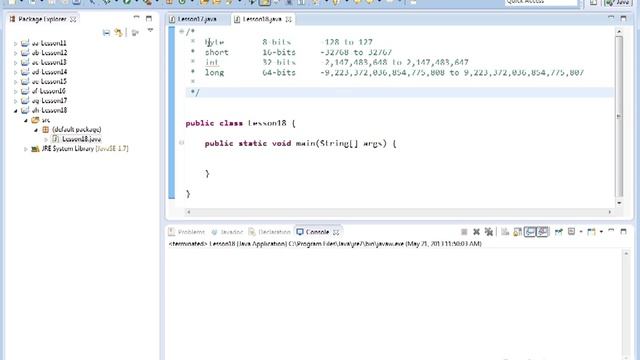Minimize the editor area
Image resolution: width=640 pixels, height=360 pixels.
coord(611,18)
